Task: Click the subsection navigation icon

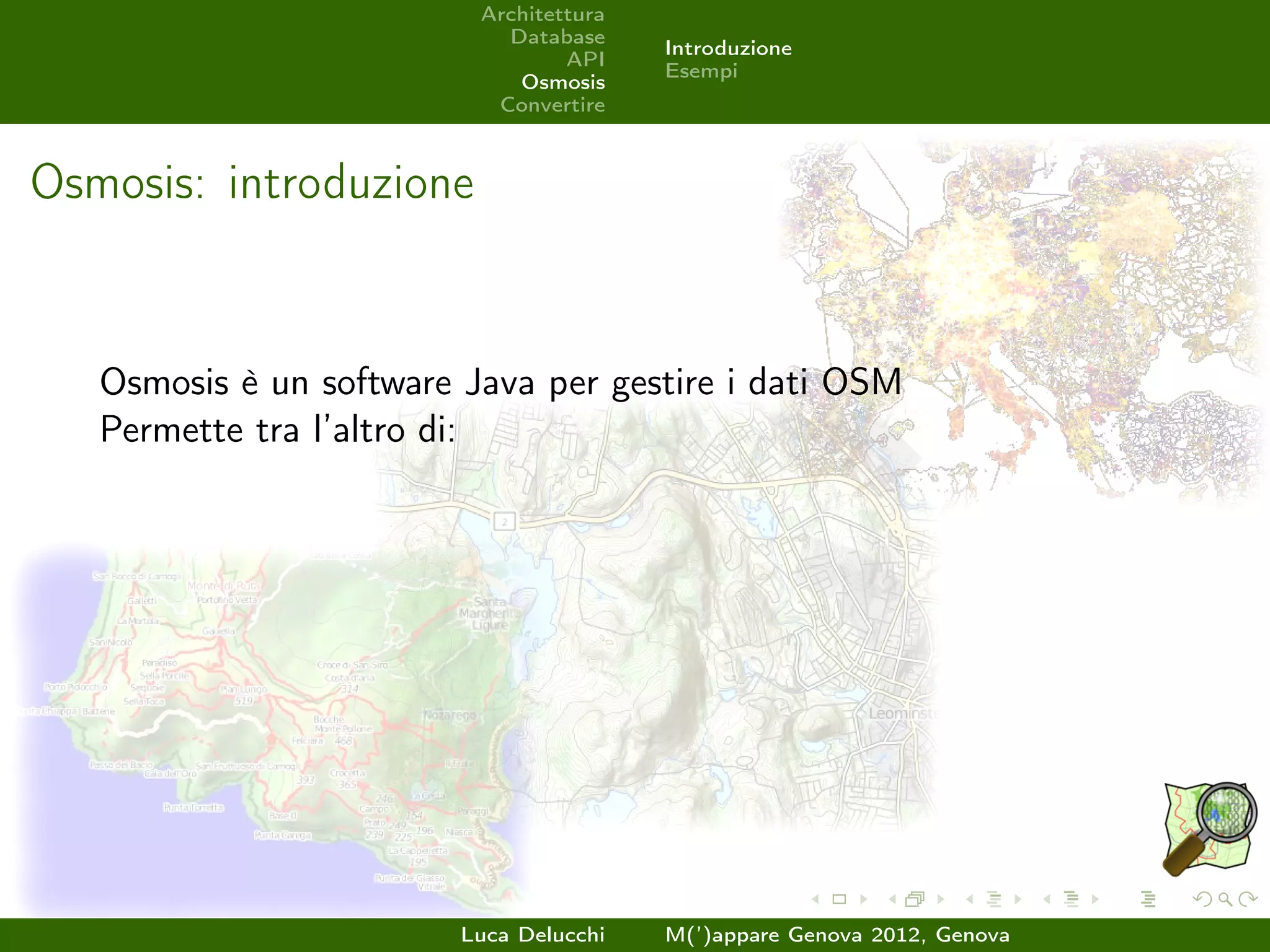Action: (x=994, y=899)
